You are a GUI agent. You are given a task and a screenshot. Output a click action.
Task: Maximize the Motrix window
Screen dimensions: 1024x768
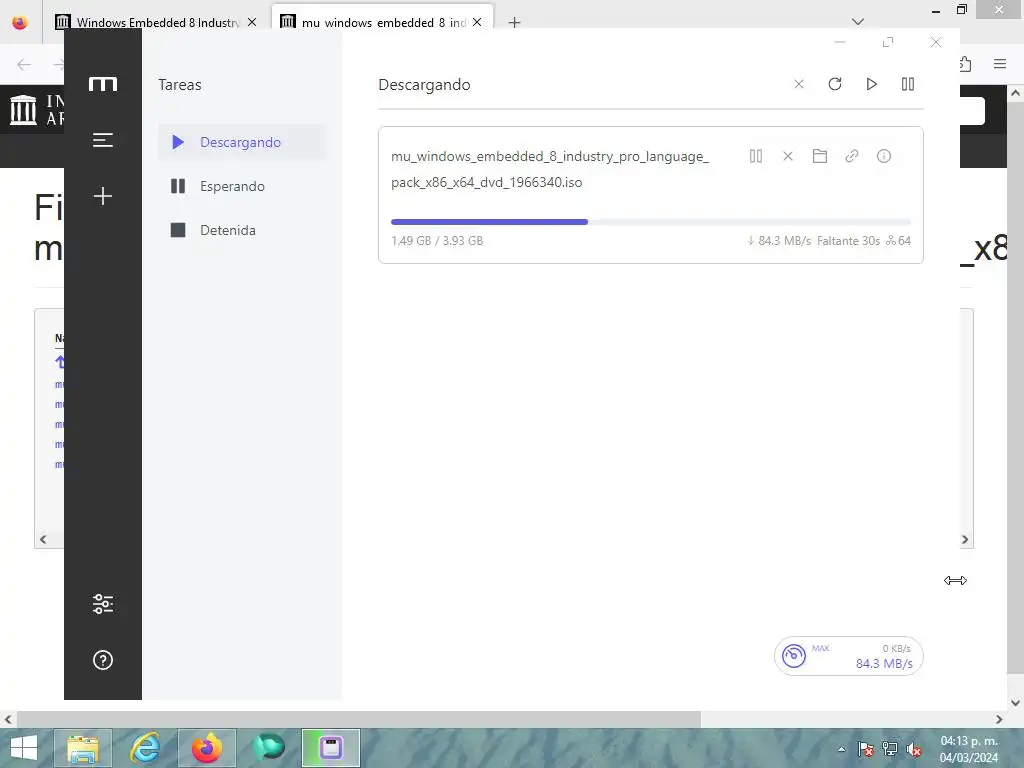coord(888,42)
